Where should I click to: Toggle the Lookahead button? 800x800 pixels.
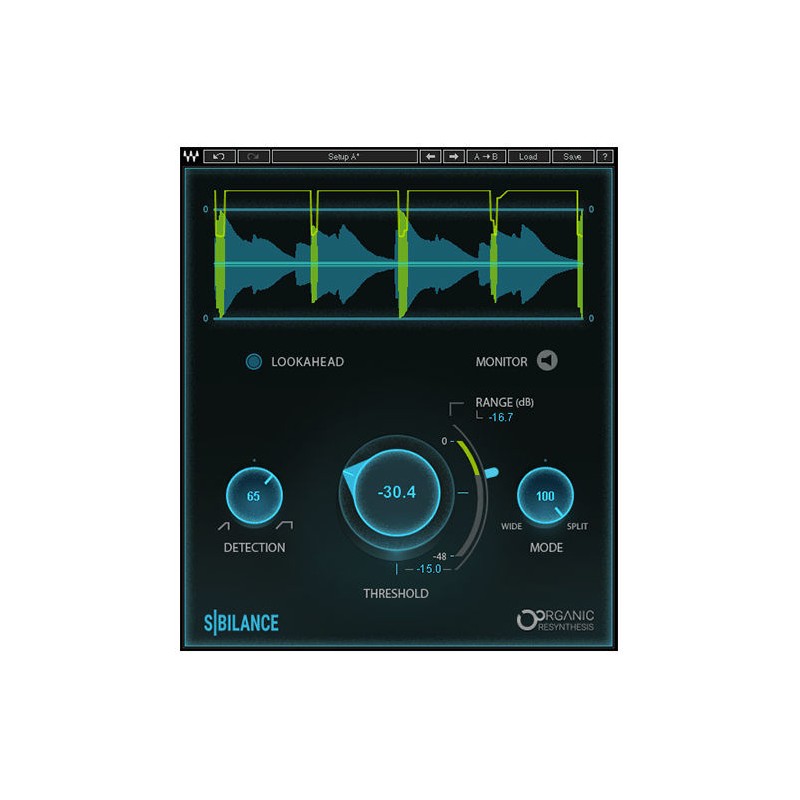coord(254,362)
